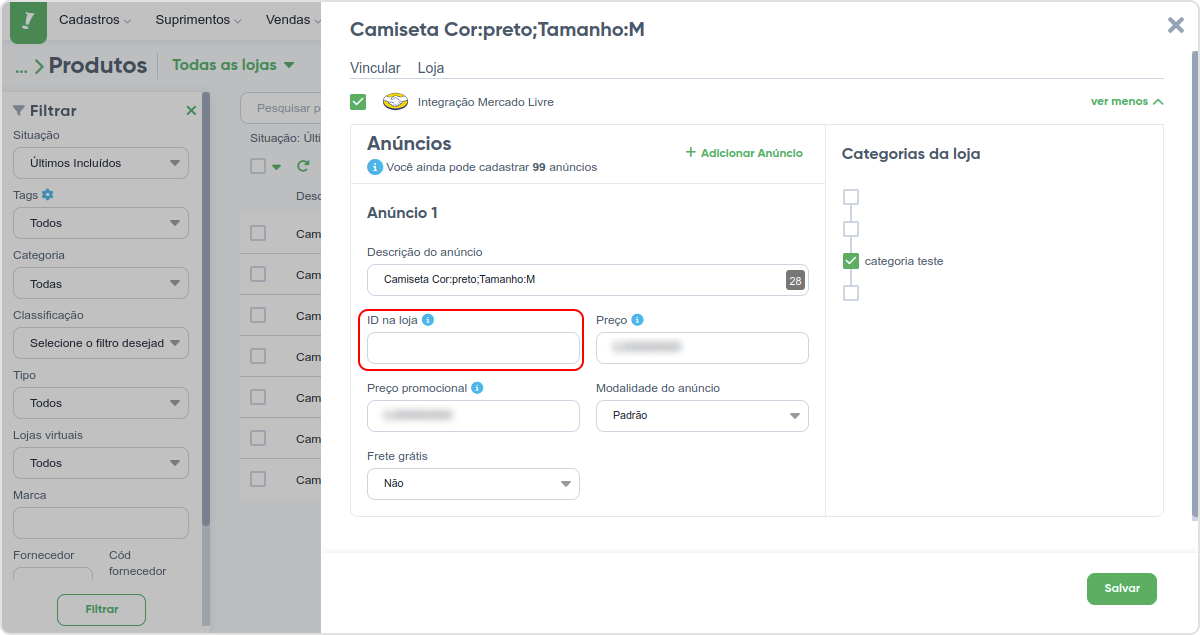The height and width of the screenshot is (635, 1200).
Task: Click the green app logo icon
Action: coord(28,21)
